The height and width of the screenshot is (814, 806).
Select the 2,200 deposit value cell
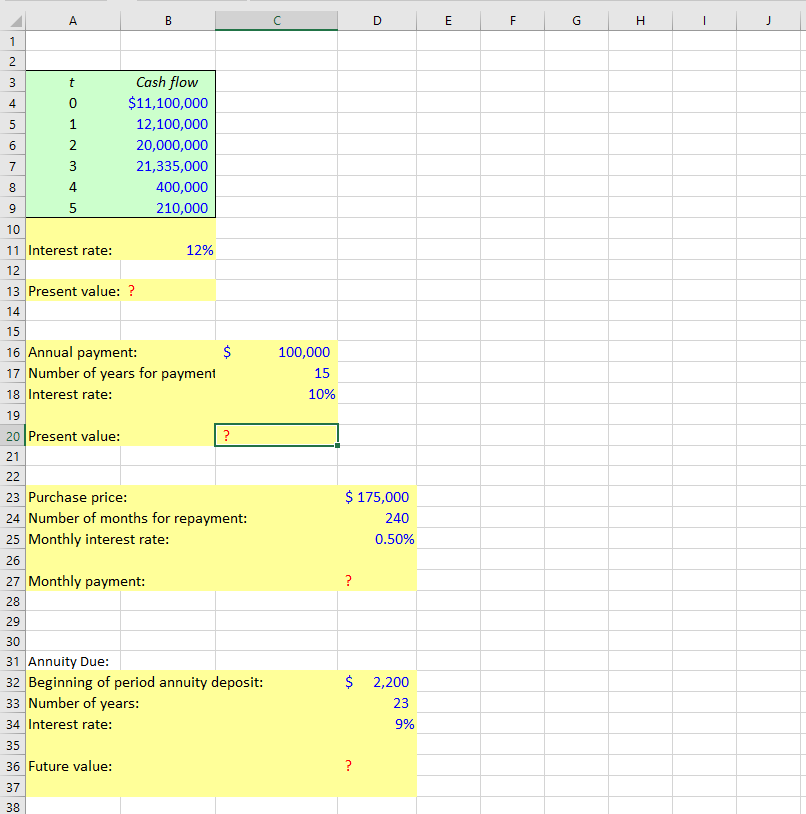pyautogui.click(x=377, y=682)
